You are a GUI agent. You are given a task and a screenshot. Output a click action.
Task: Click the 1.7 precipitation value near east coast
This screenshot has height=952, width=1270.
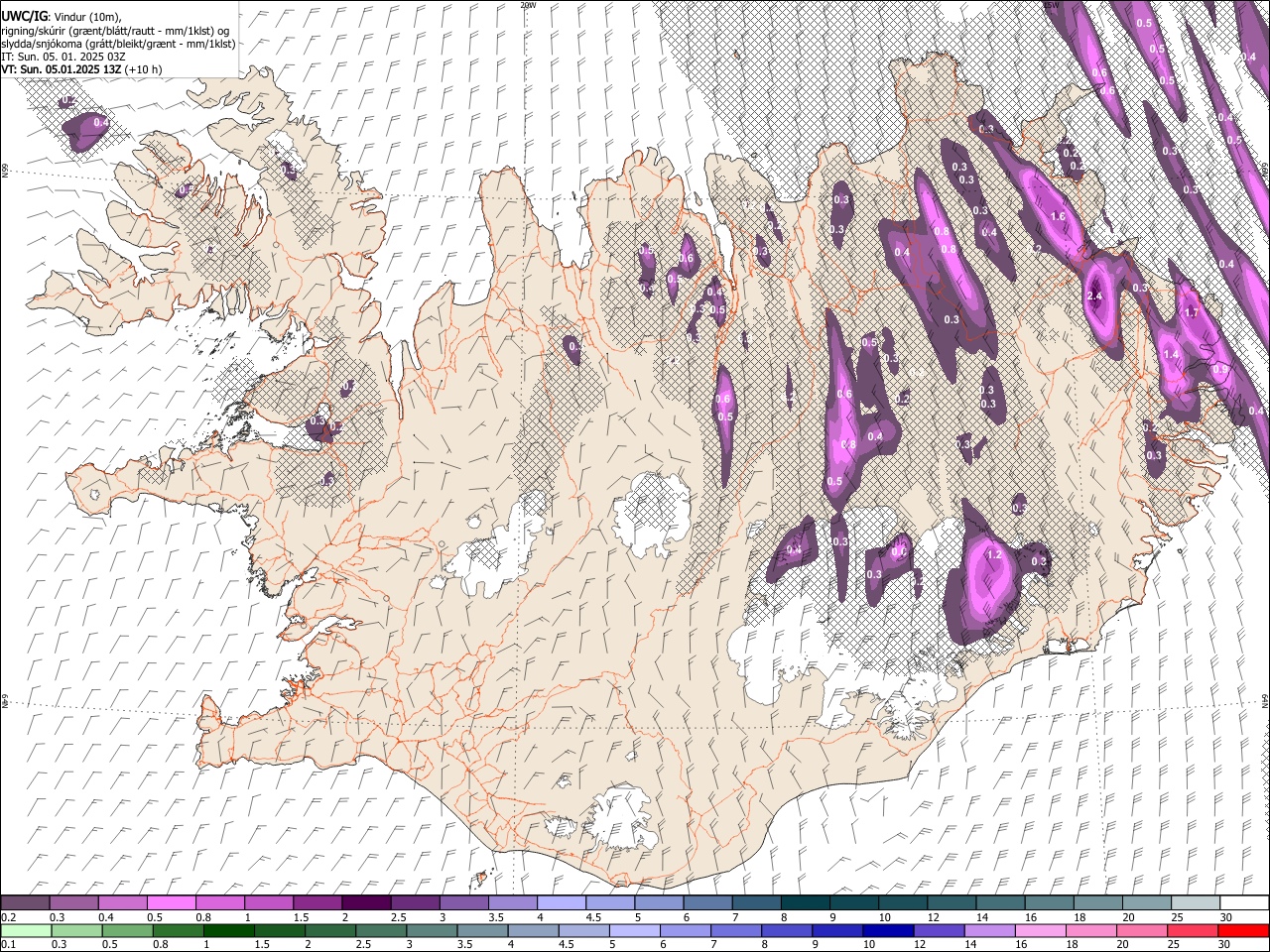[1193, 312]
